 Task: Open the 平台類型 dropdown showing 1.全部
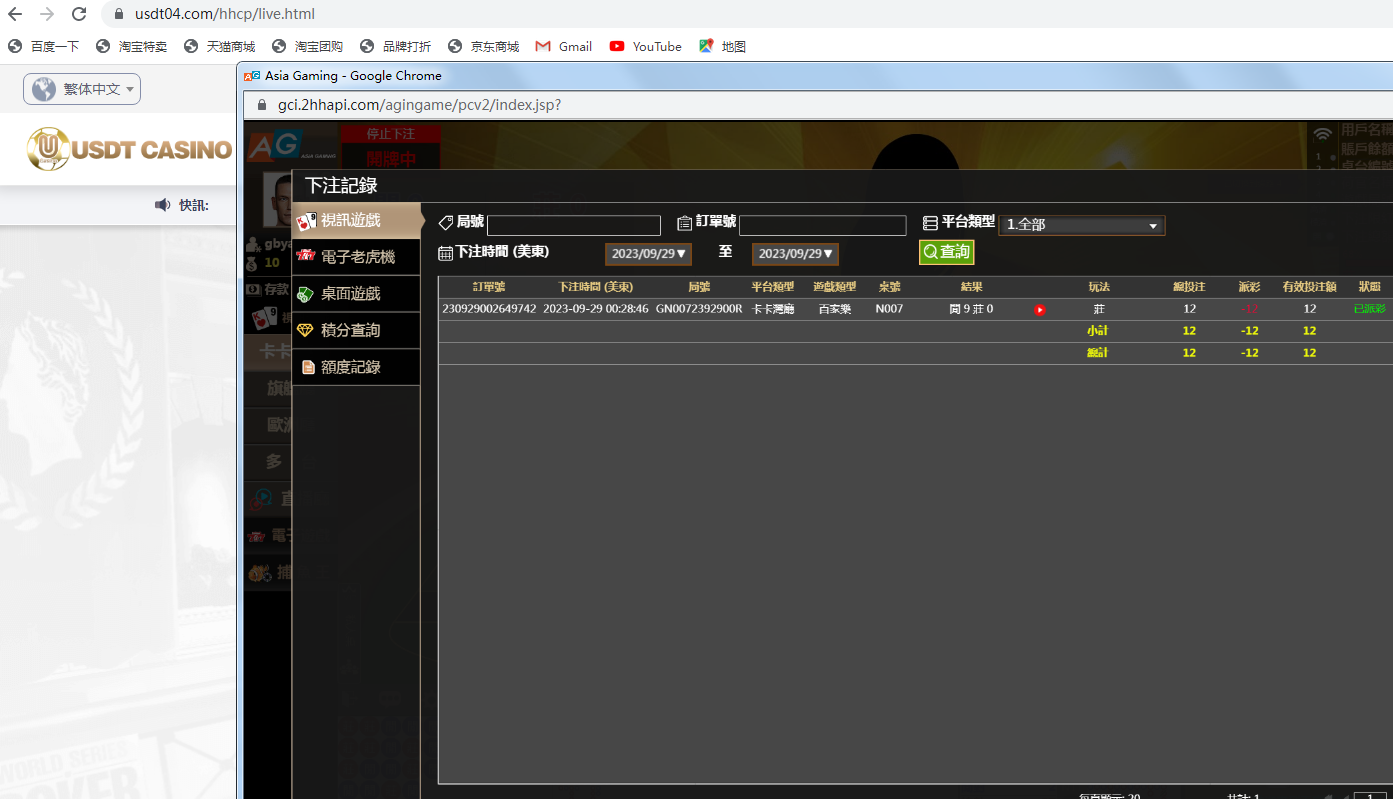click(x=1081, y=225)
